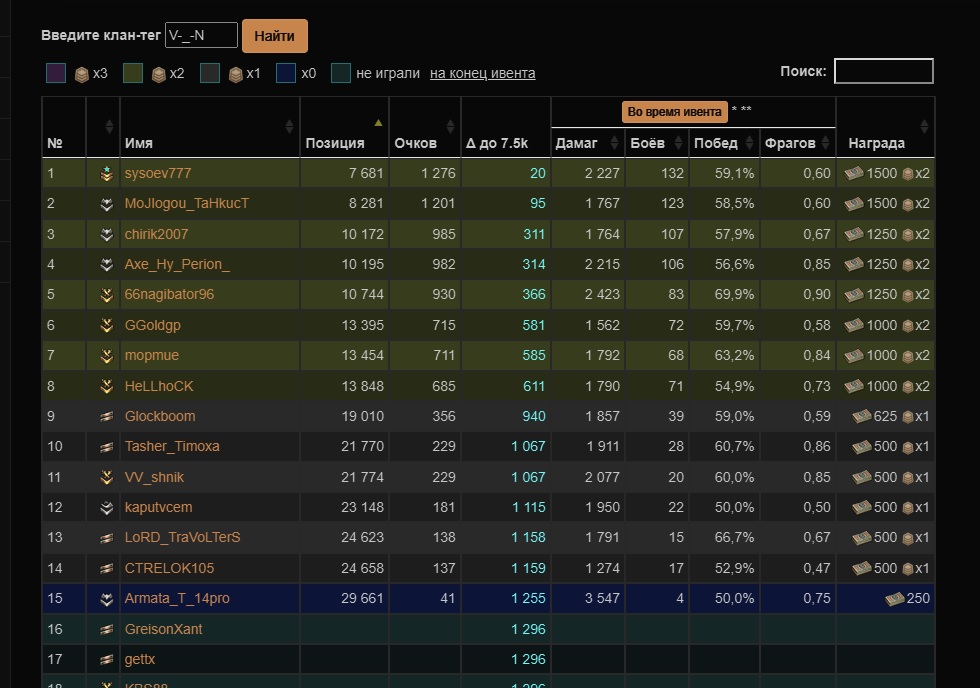Select the 'Во время ивента' tab
The width and height of the screenshot is (980, 688).
(674, 111)
